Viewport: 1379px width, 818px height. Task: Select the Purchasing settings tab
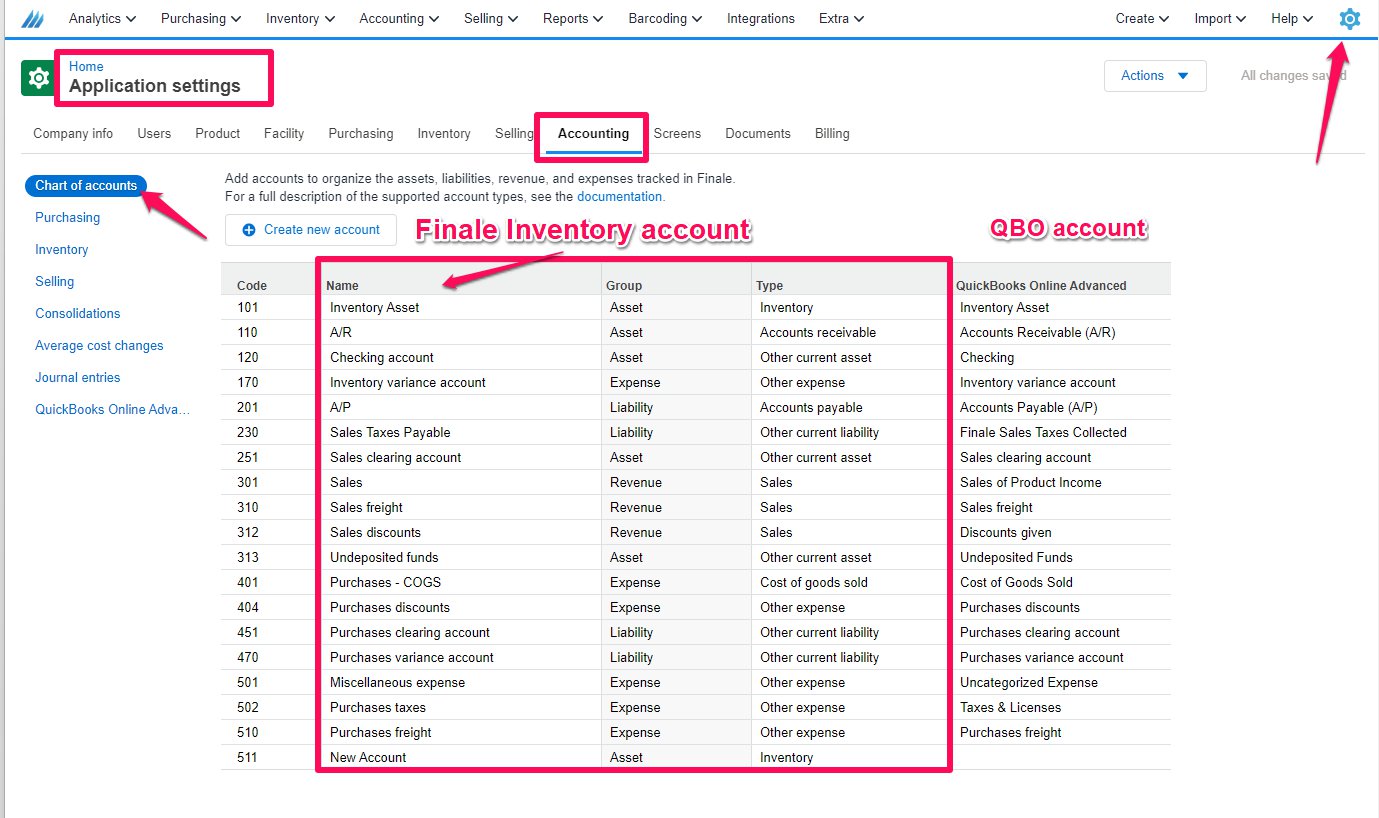[x=360, y=133]
